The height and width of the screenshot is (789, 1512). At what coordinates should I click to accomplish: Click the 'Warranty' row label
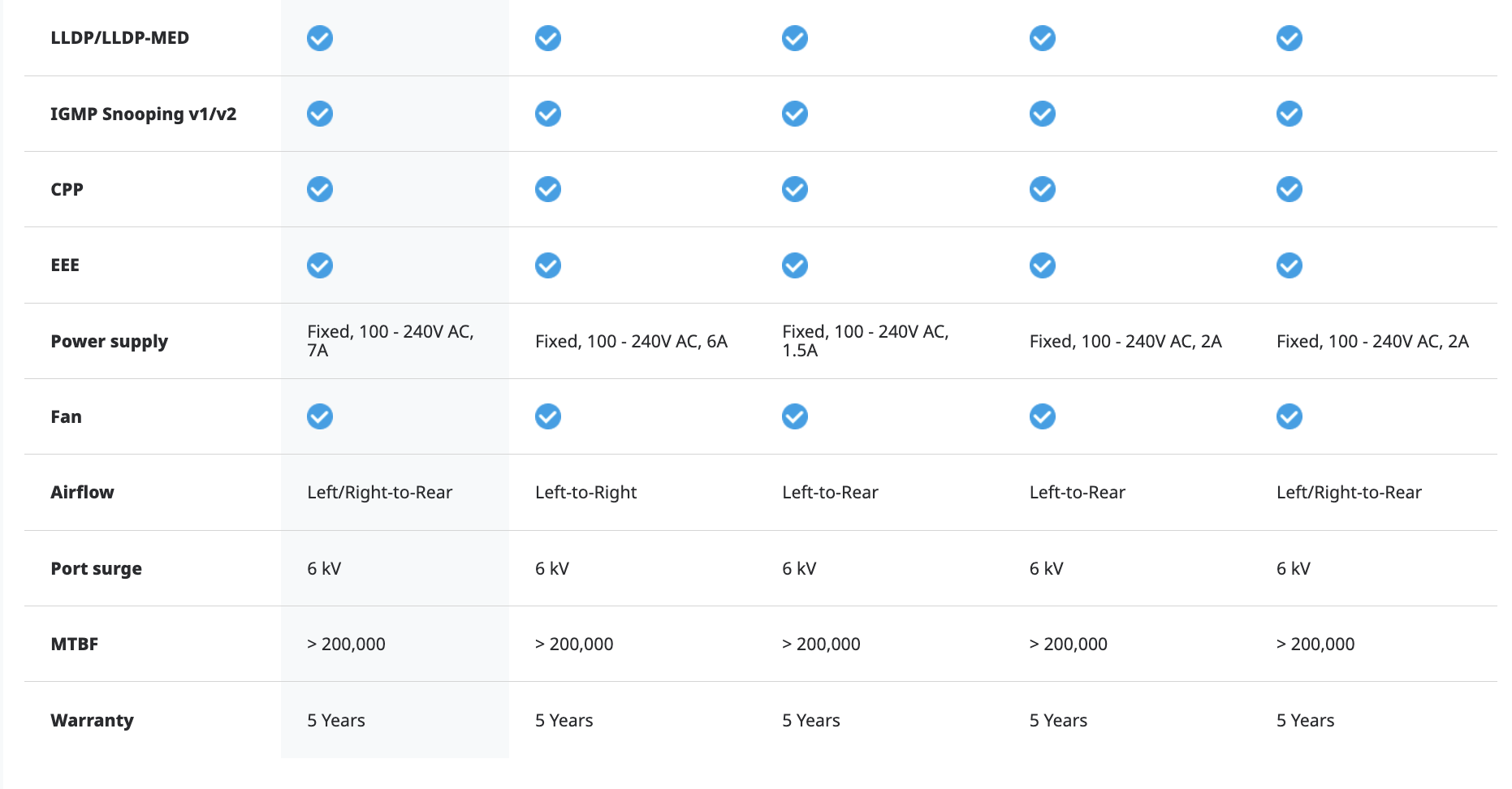coord(92,720)
